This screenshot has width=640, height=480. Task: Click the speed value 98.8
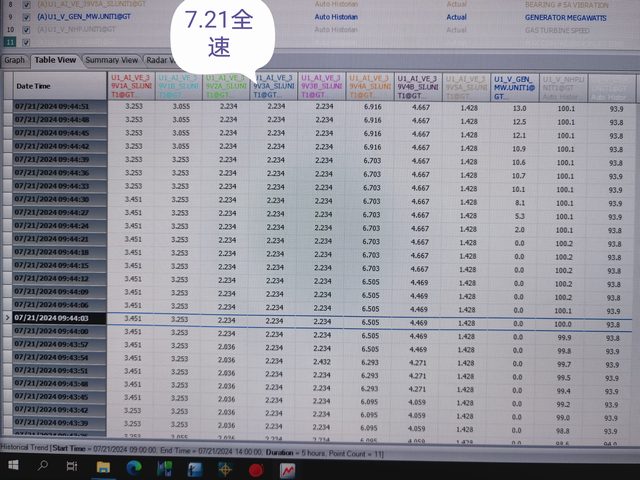(562, 431)
